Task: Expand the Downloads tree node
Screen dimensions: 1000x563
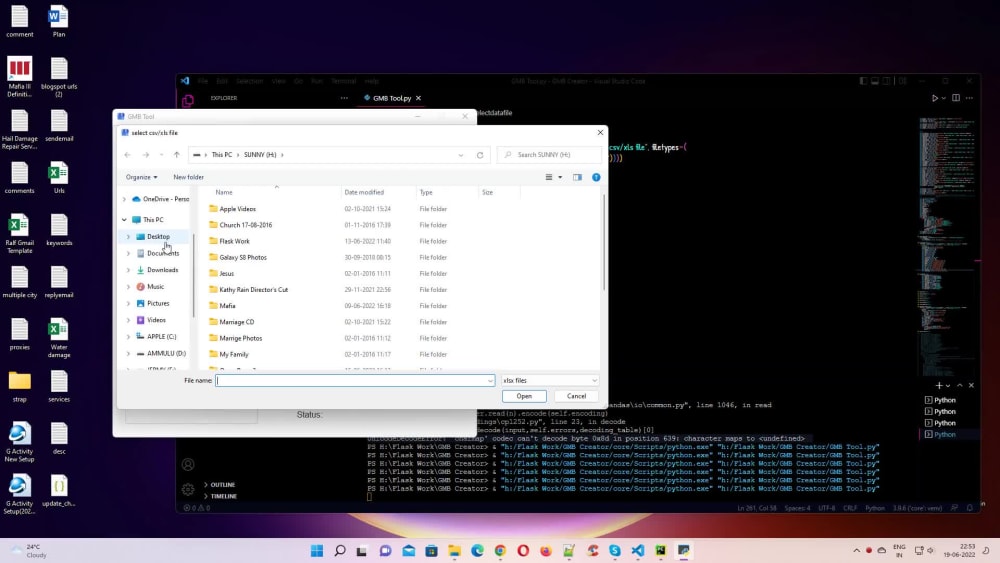Action: (128, 270)
